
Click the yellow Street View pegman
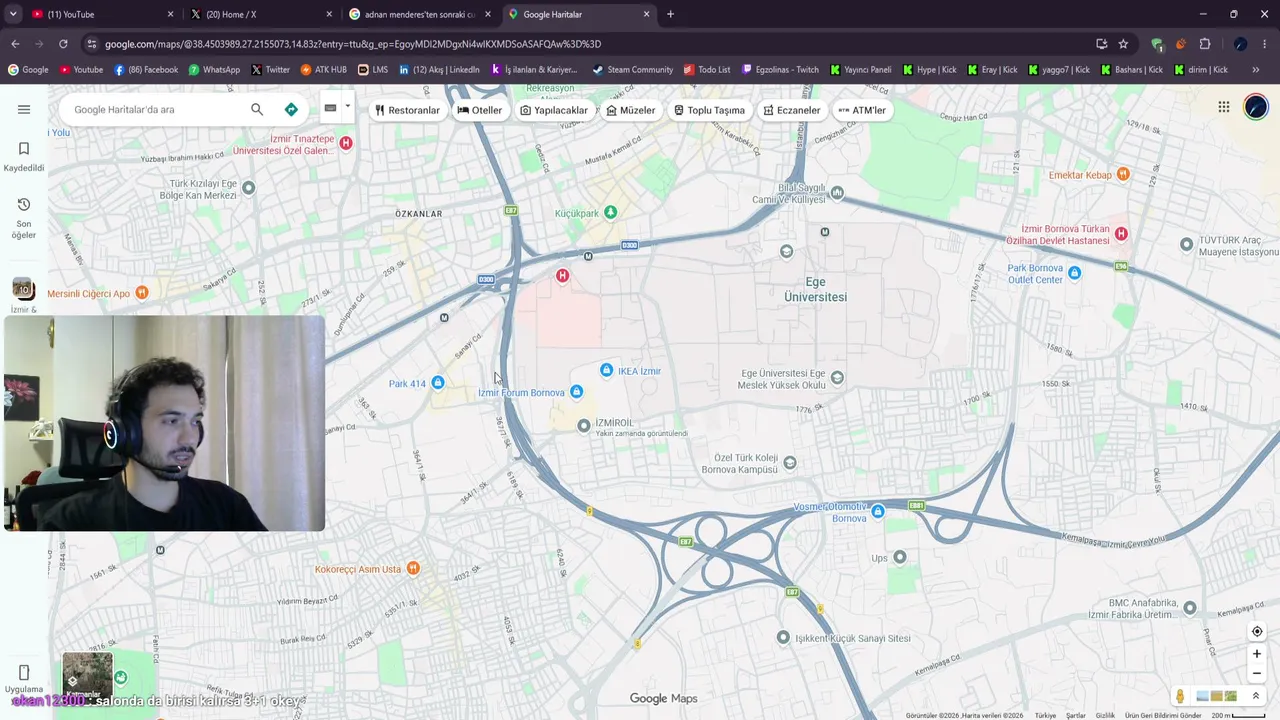coord(1180,696)
